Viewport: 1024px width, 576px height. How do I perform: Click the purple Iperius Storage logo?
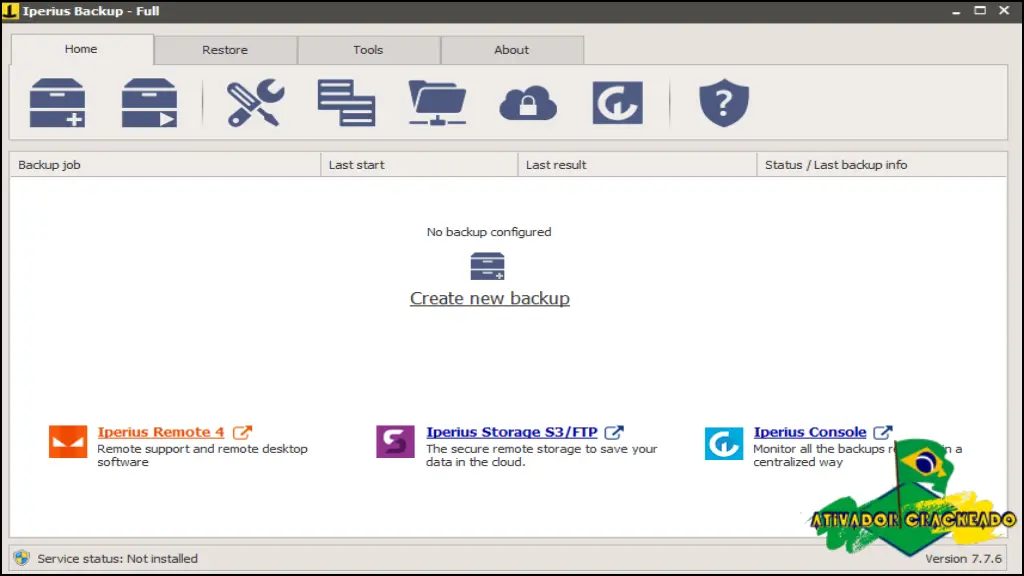[395, 441]
